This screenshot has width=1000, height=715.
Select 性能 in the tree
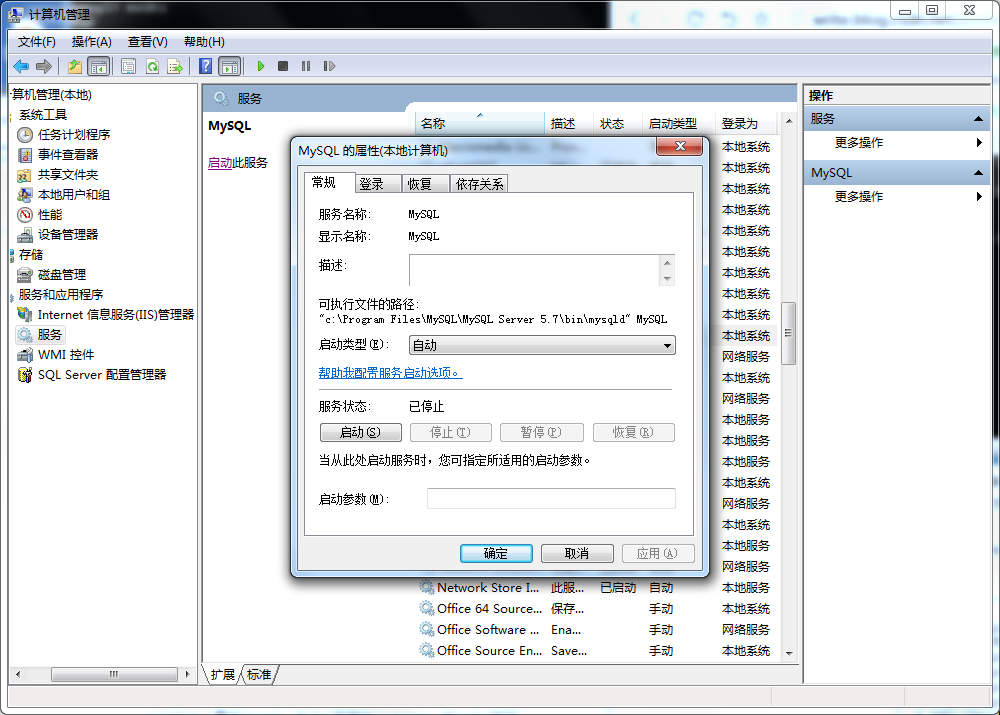(50, 214)
